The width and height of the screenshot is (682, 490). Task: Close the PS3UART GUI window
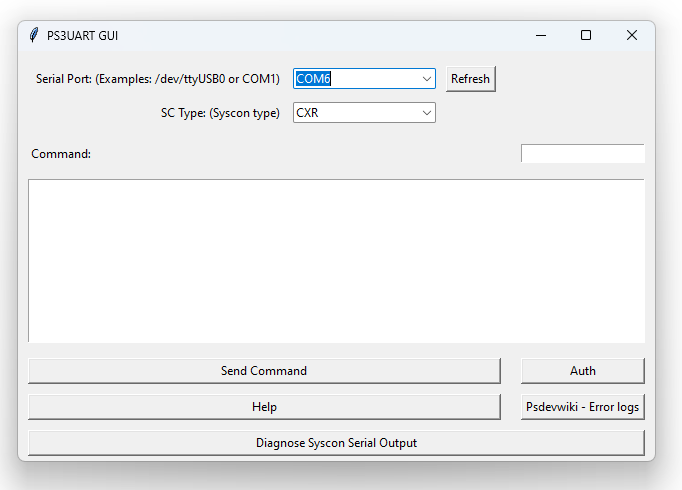tap(632, 35)
